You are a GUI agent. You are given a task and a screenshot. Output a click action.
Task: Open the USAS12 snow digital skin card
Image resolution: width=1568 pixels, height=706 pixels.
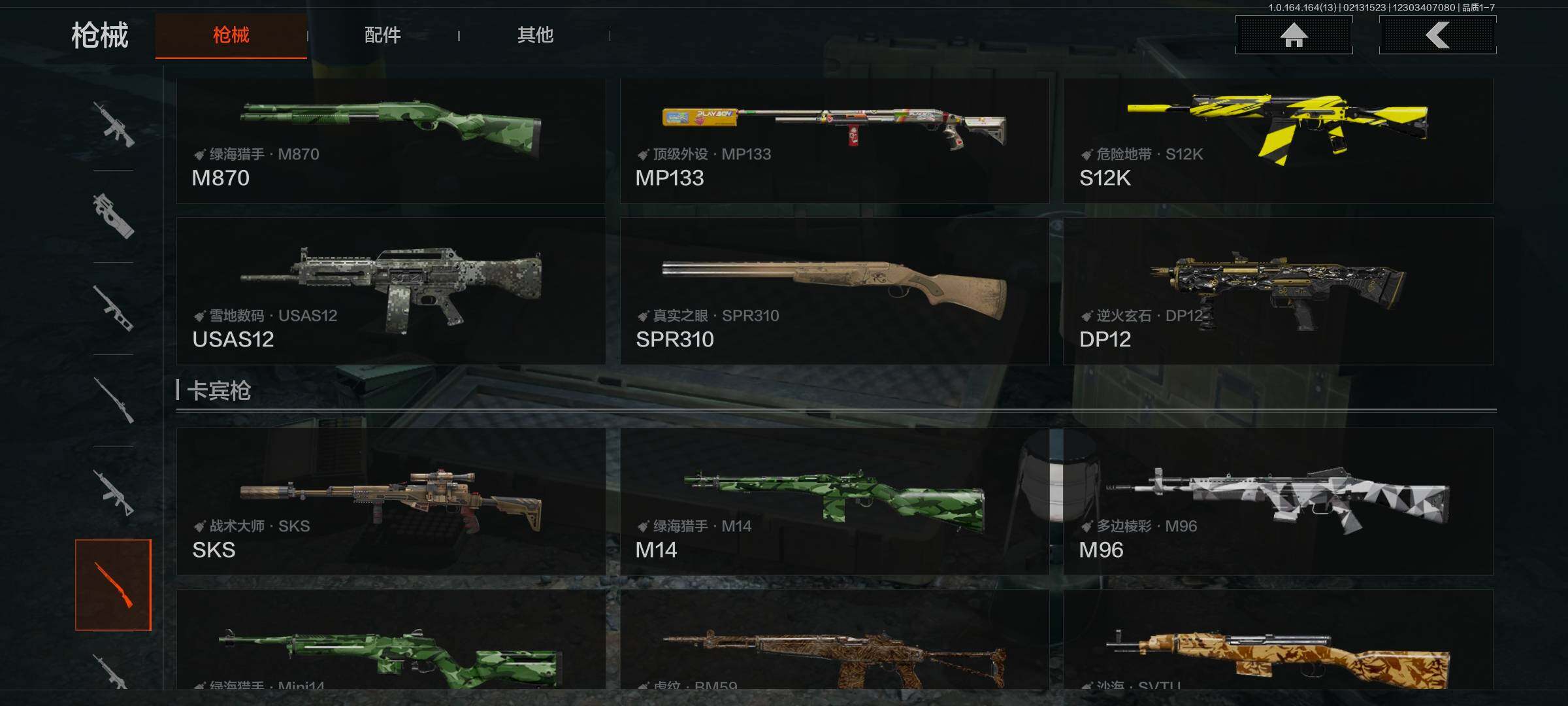coord(391,291)
